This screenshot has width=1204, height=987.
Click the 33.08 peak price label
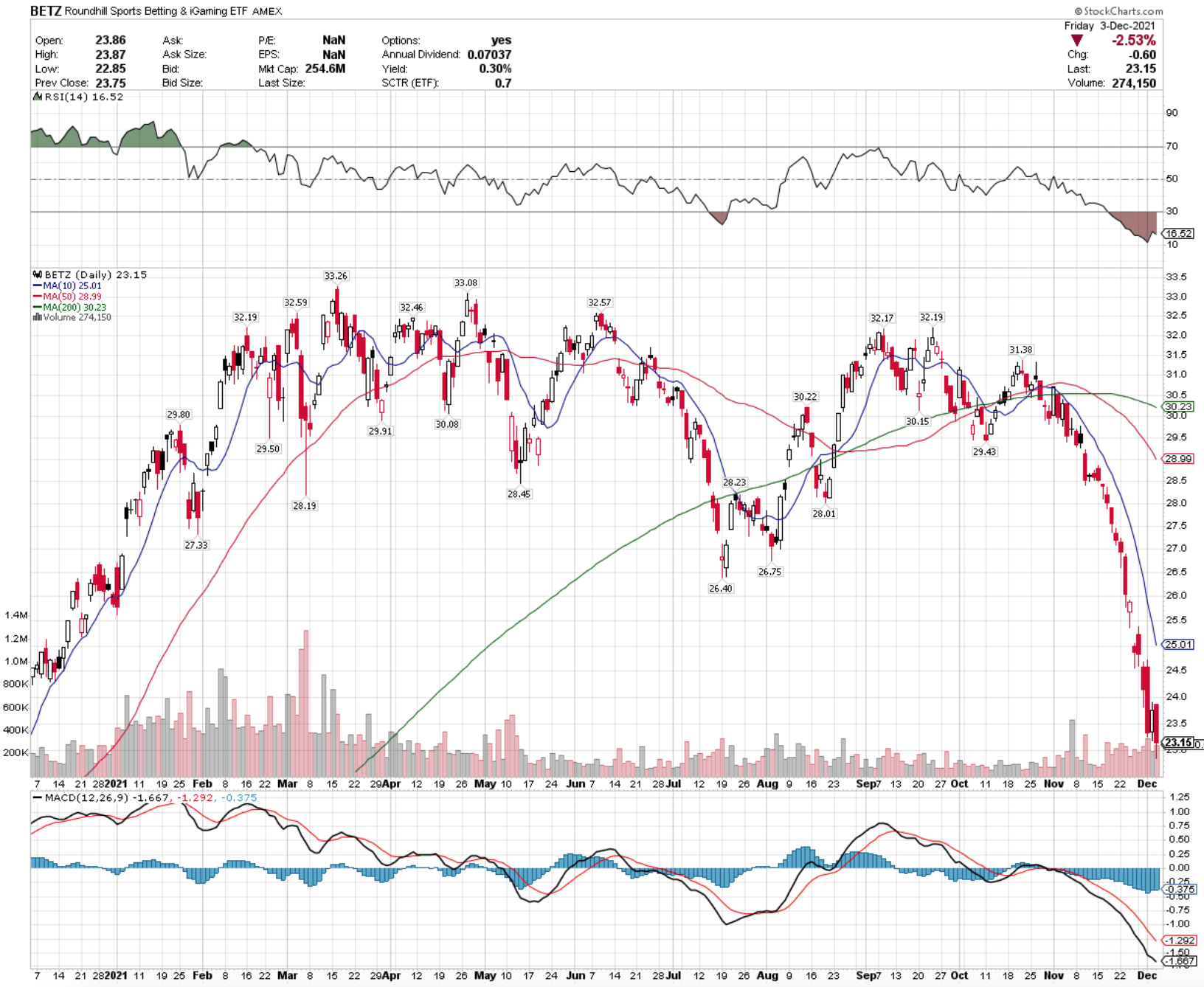[466, 283]
